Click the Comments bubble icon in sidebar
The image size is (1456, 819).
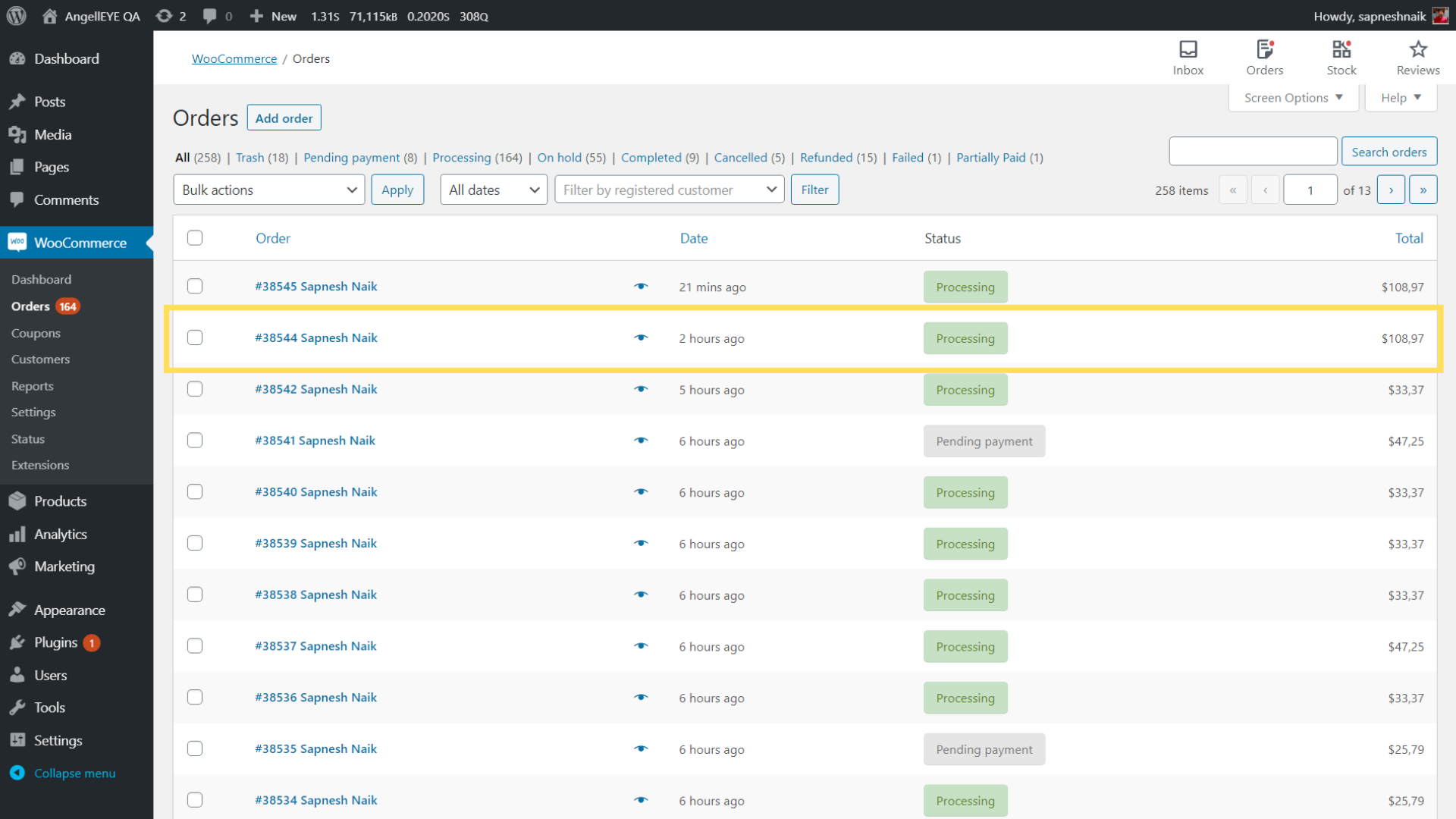click(x=17, y=199)
